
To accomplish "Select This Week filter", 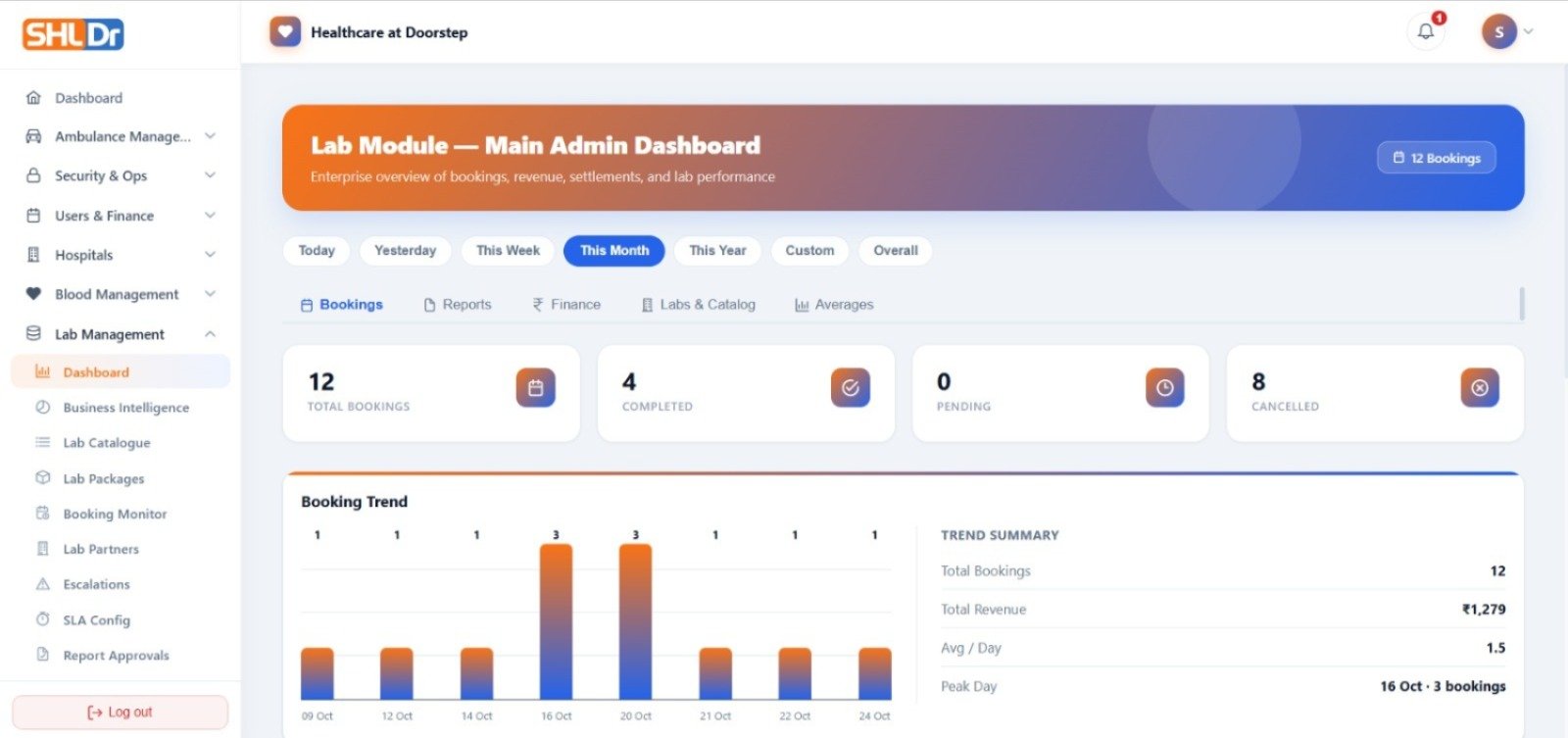I will [508, 251].
